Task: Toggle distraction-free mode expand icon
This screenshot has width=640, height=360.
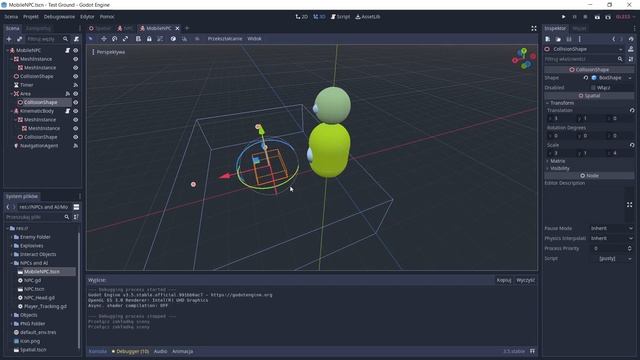Action: pos(533,28)
